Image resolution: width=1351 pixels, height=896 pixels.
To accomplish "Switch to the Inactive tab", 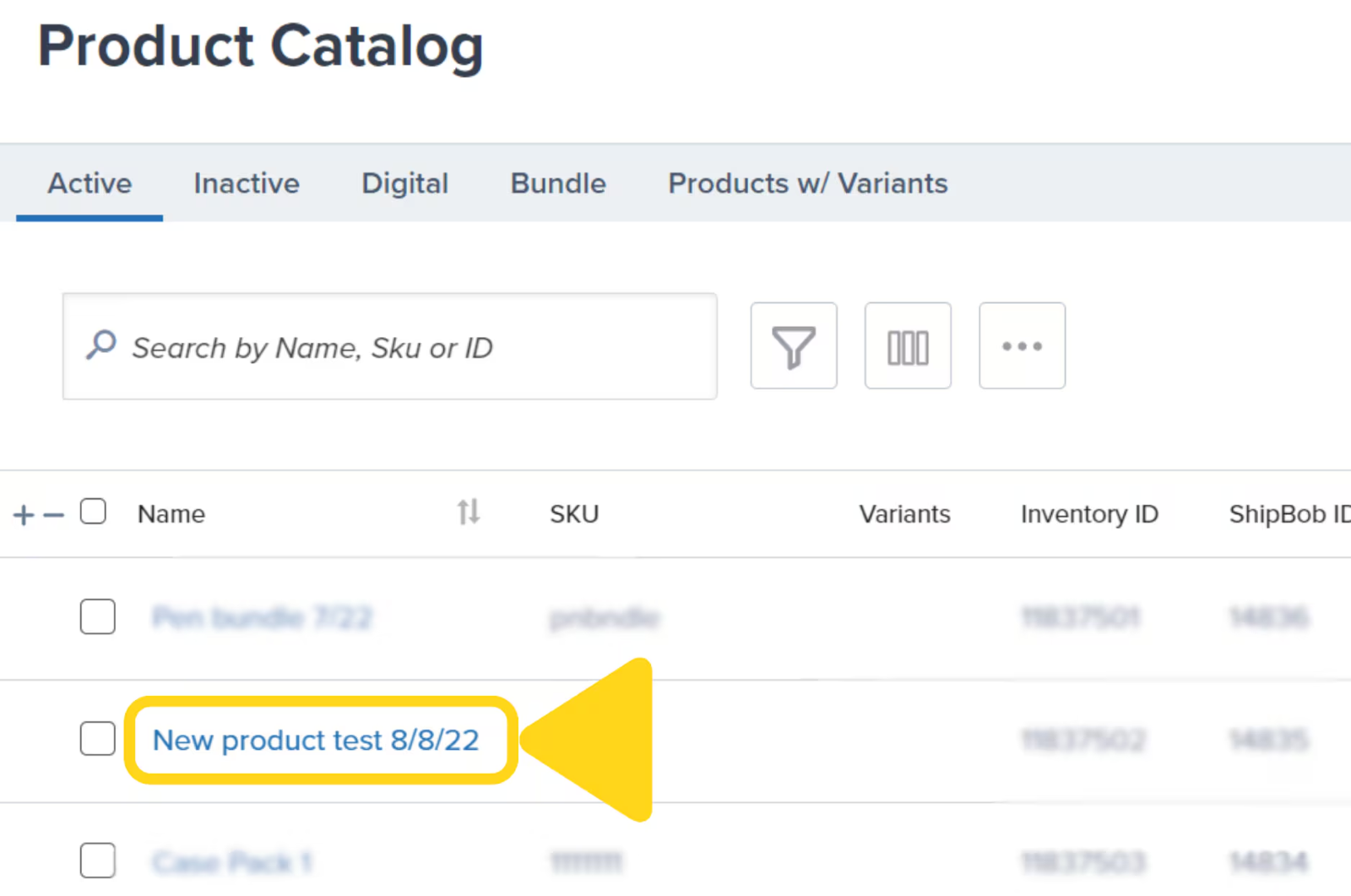I will click(246, 183).
